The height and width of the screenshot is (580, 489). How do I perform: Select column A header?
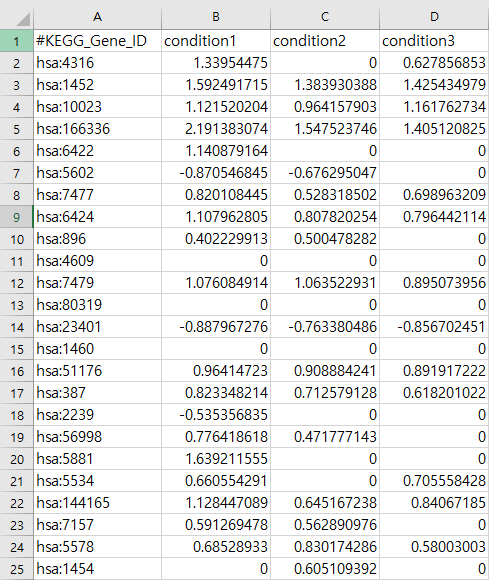click(97, 17)
